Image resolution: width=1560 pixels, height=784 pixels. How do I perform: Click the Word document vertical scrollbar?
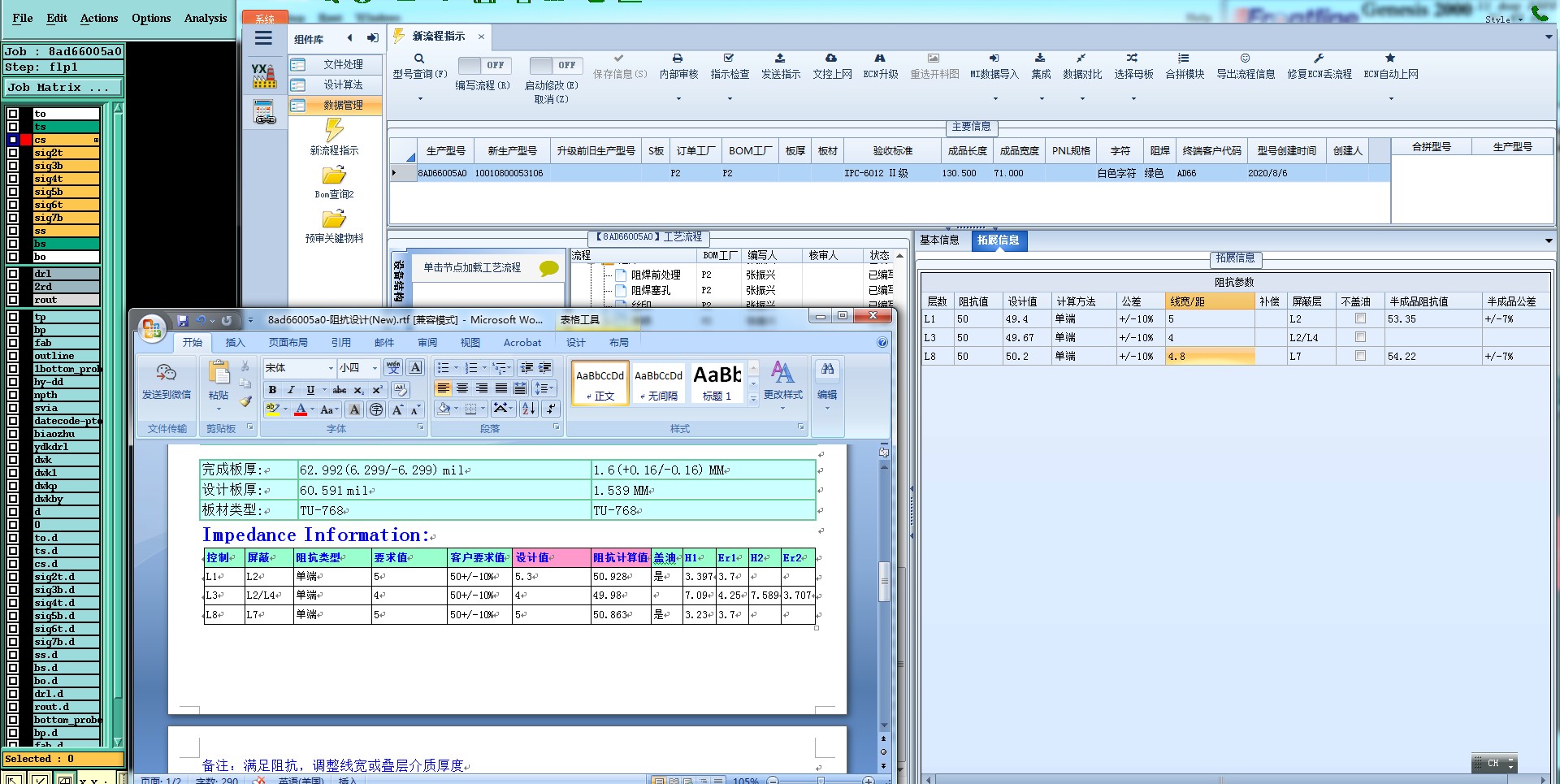click(x=884, y=581)
